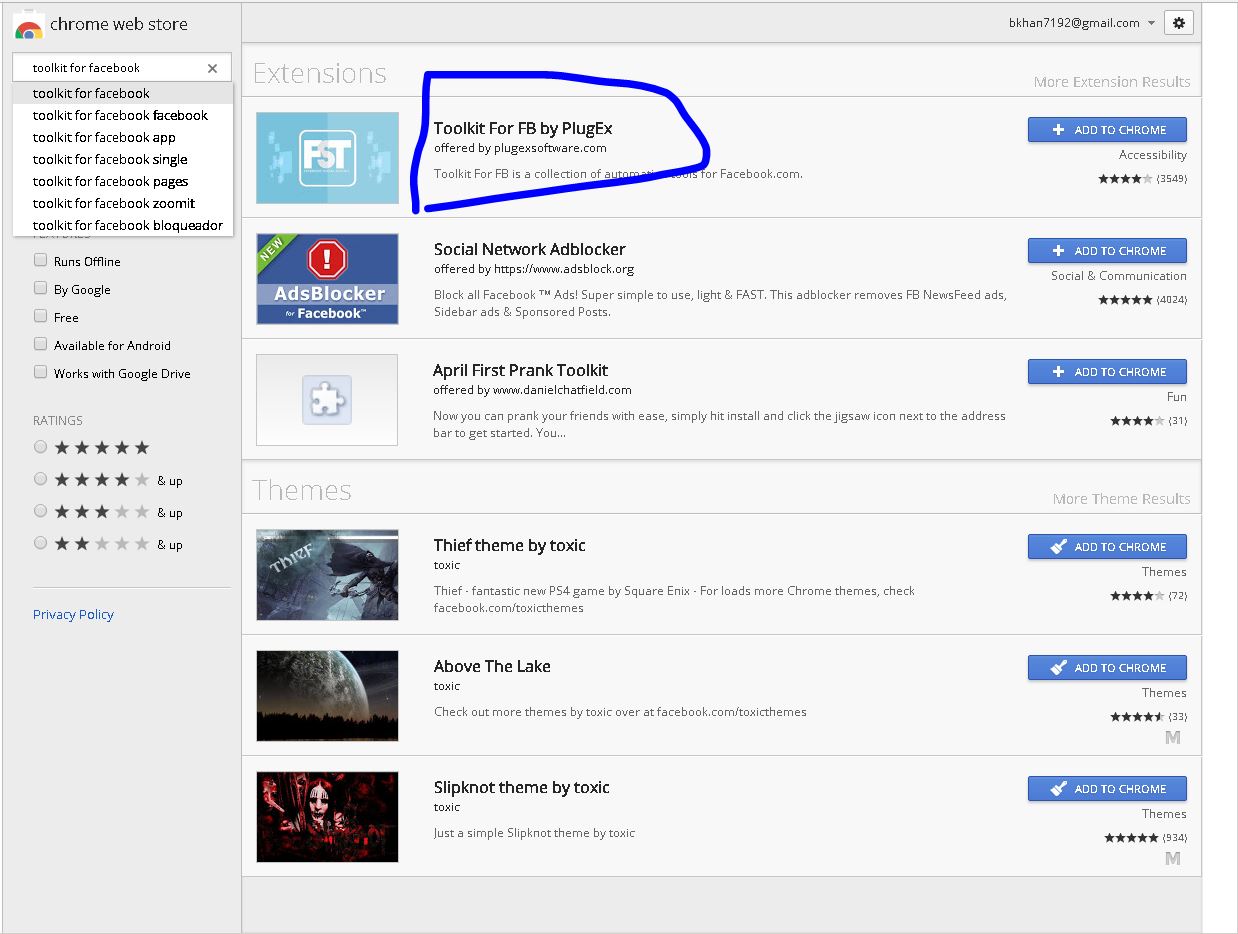Choose suggestion 'toolkit for facebook'

(x=123, y=93)
